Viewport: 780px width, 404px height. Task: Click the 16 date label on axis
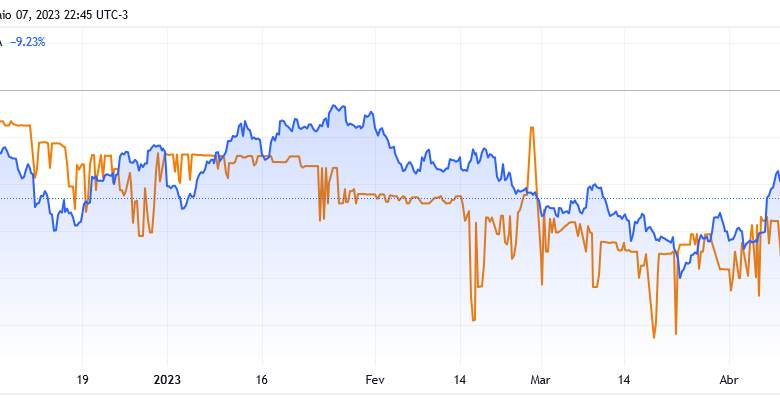pos(262,380)
